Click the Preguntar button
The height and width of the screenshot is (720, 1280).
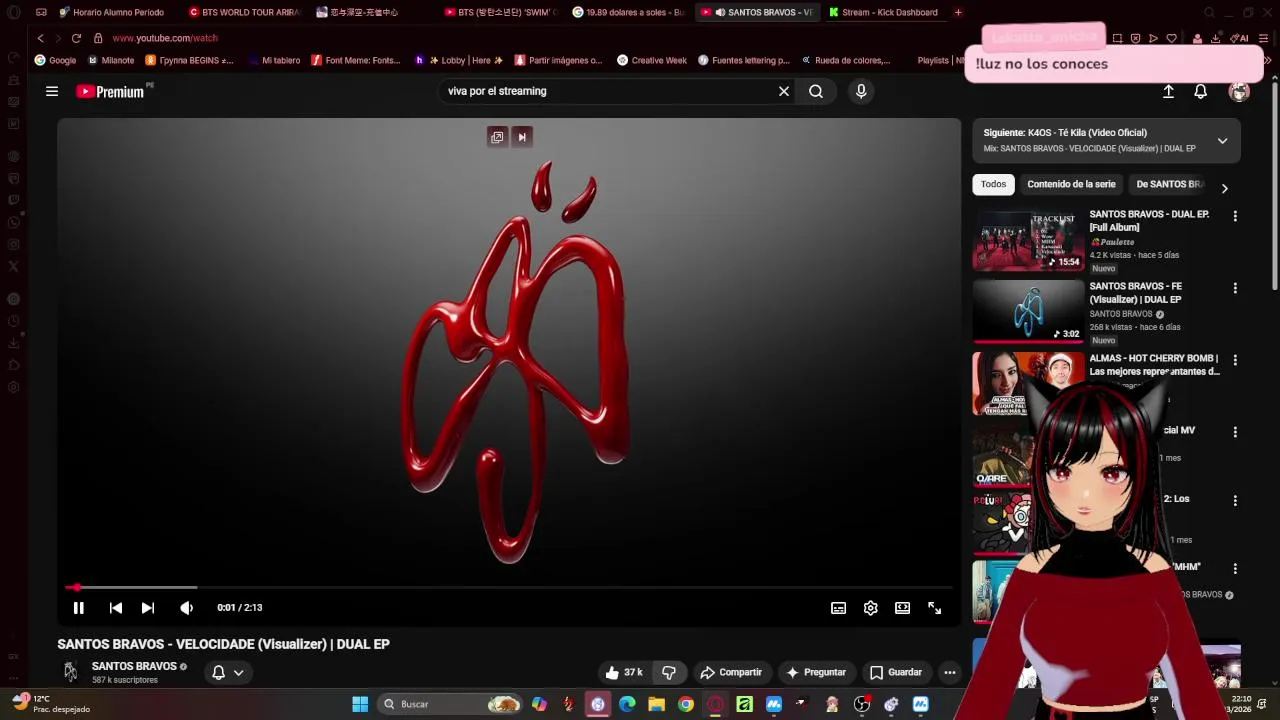click(x=816, y=672)
